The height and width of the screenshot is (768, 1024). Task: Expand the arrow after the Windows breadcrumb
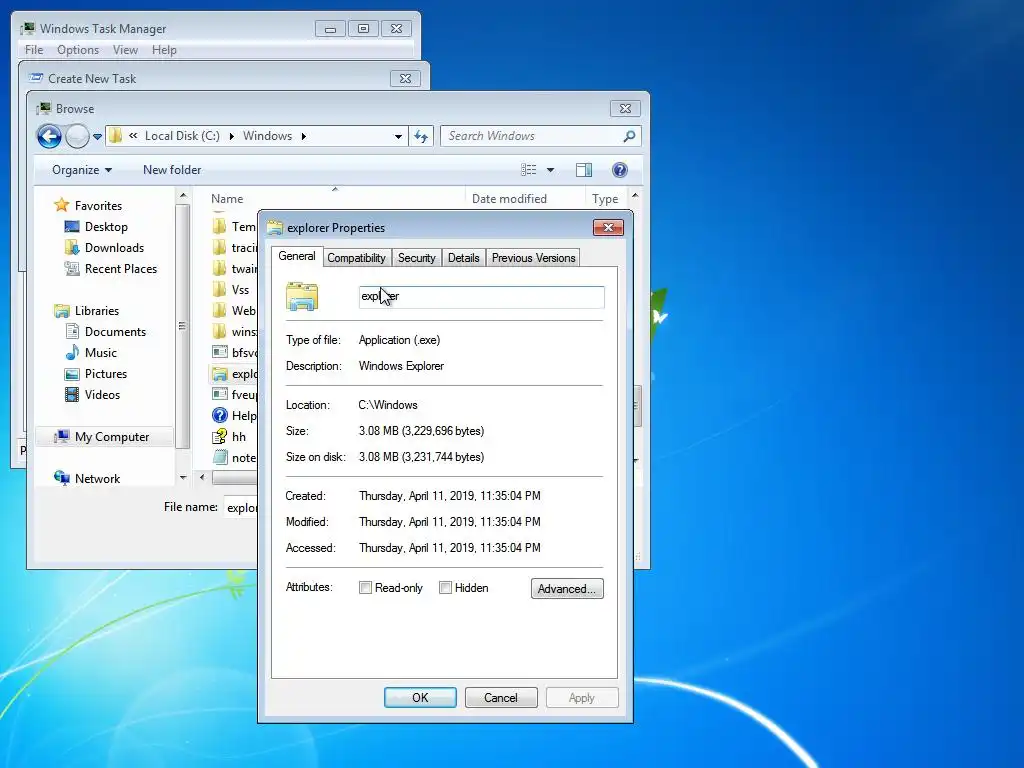click(304, 136)
